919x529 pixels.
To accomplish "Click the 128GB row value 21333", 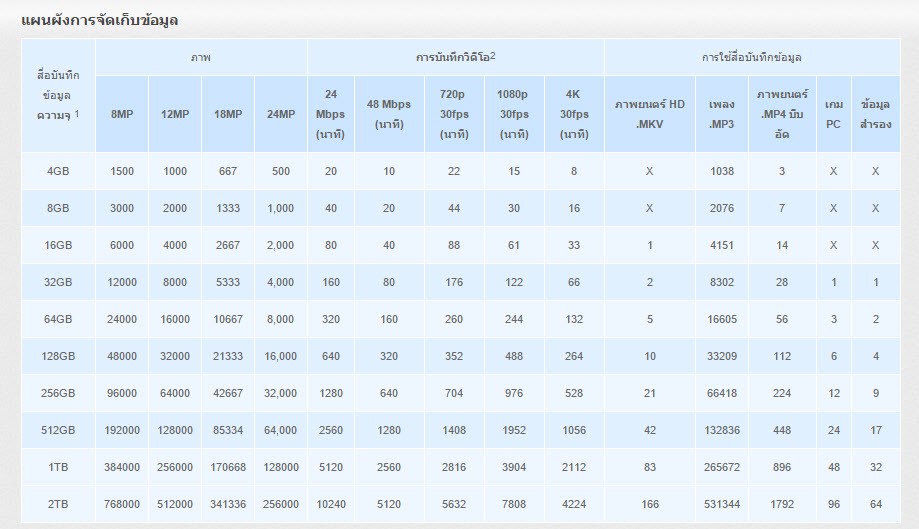I will point(228,356).
